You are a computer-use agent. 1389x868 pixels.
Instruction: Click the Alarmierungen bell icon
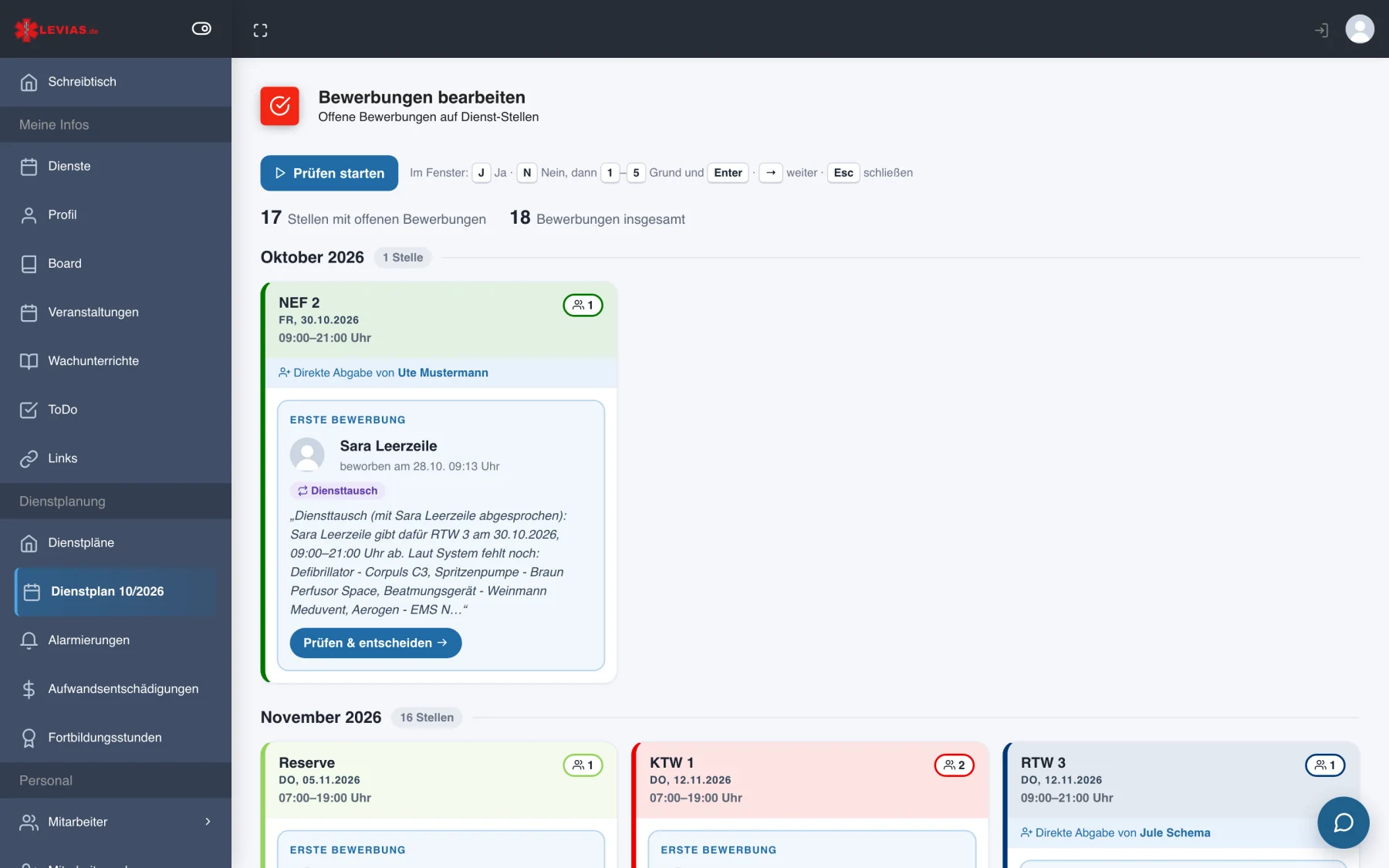[x=29, y=640]
